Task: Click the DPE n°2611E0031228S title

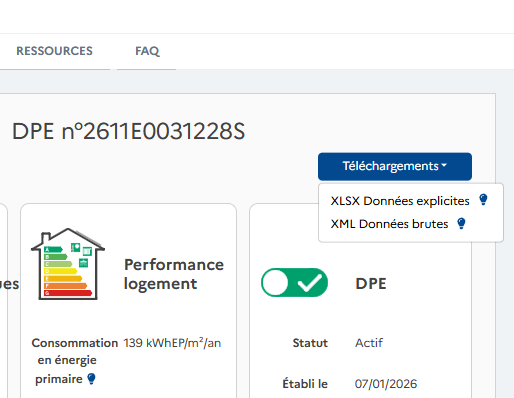Action: click(128, 131)
